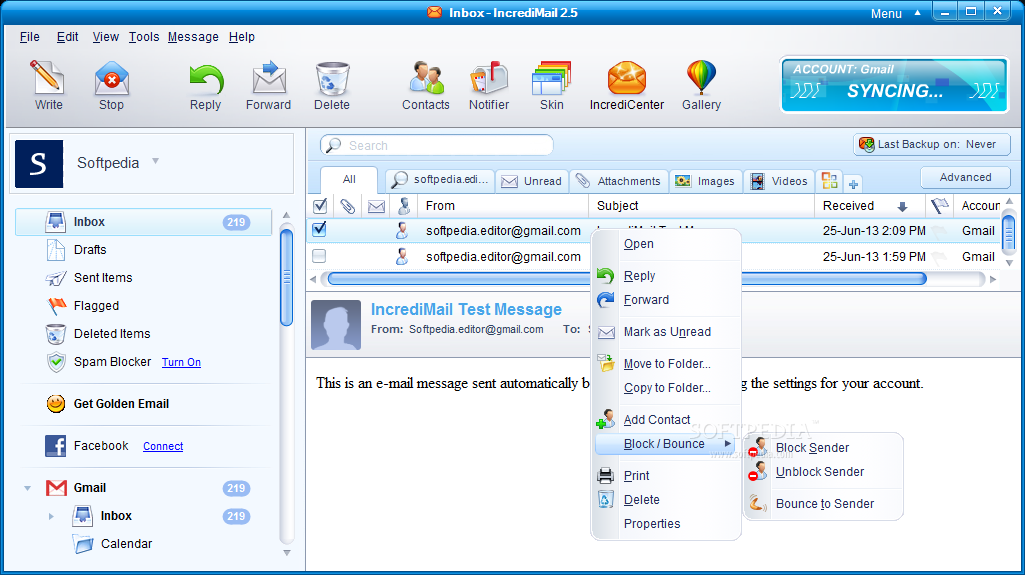Choose Mark as Unread in context menu
This screenshot has width=1025, height=575.
pos(665,332)
